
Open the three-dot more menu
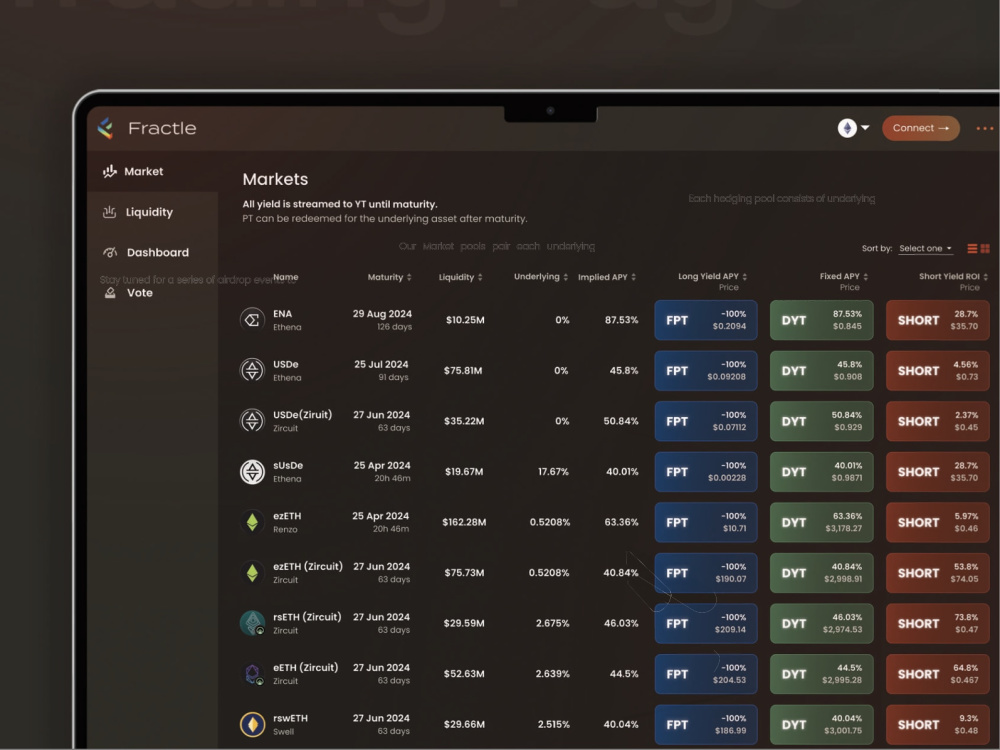point(985,128)
